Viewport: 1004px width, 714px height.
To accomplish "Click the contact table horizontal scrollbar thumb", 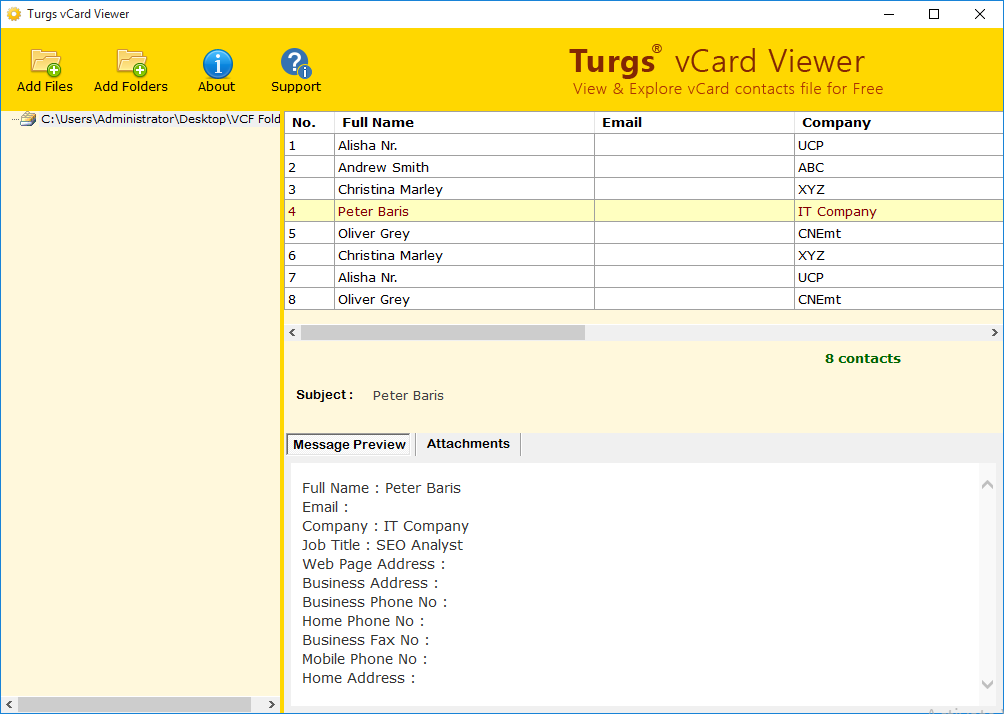I will click(x=442, y=332).
